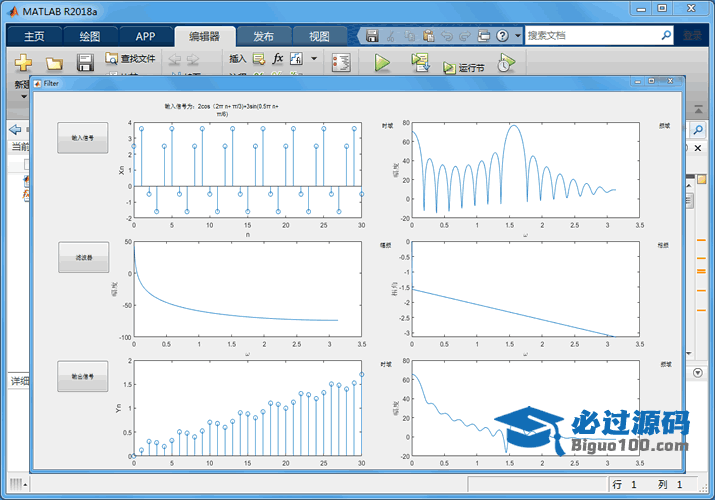Image resolution: width=715 pixels, height=500 pixels.
Task: Click the magnifier icon right of Filter window
Action: (698, 130)
